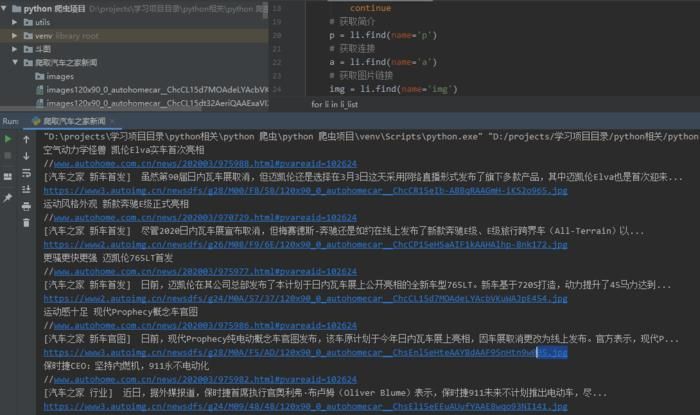This screenshot has height=415, width=700.
Task: Open the autohome news link 970729.html
Action: 205,217
